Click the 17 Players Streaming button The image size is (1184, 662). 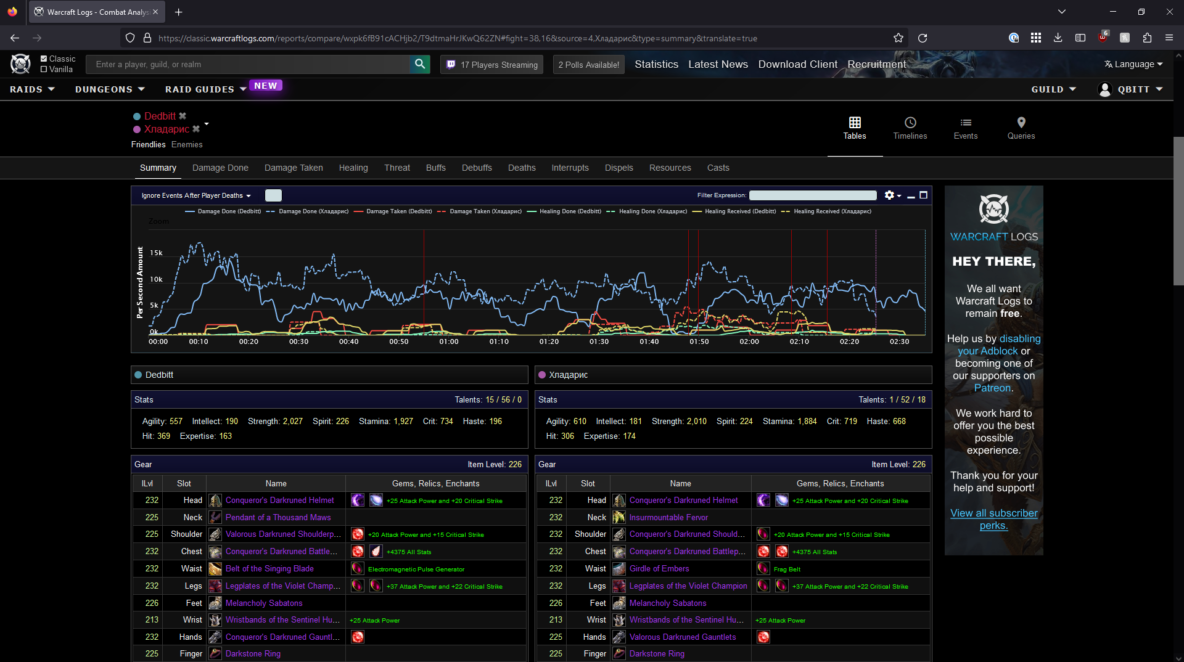click(491, 64)
